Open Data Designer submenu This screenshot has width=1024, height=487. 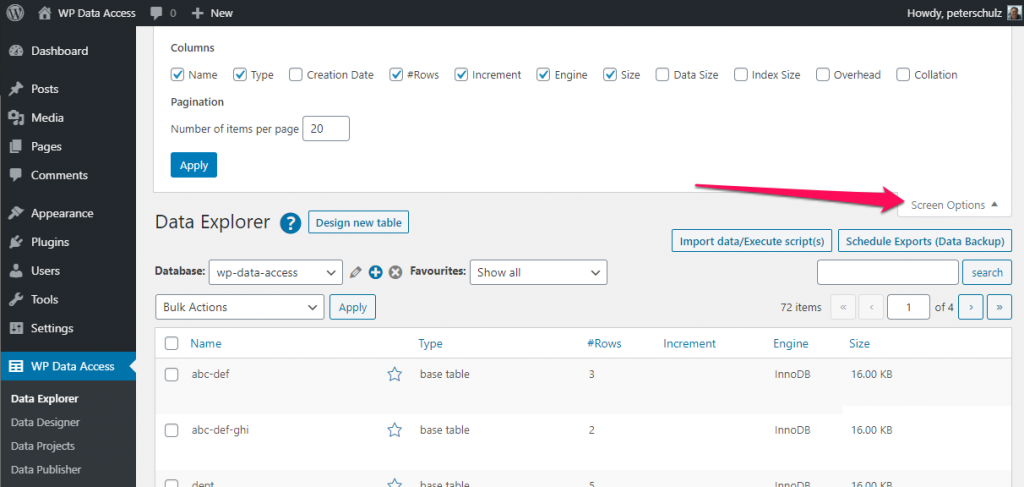pyautogui.click(x=45, y=422)
